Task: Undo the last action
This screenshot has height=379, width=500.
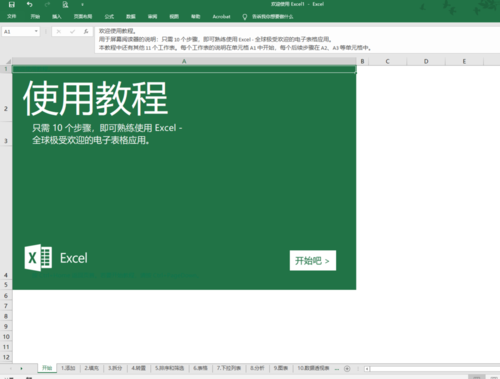Action: pyautogui.click(x=30, y=4)
